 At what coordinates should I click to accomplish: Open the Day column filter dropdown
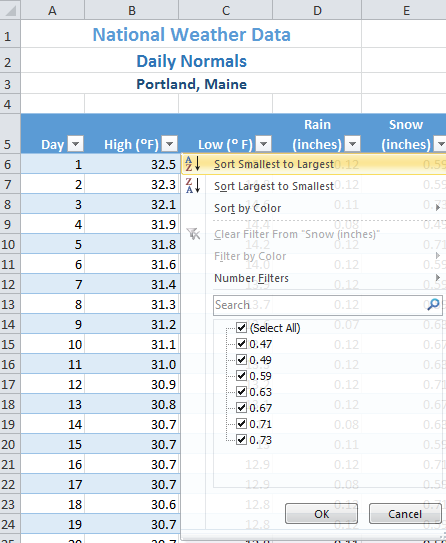pos(75,144)
